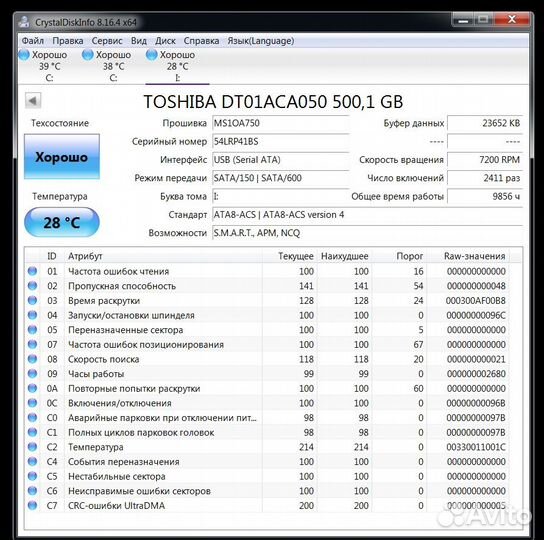The width and height of the screenshot is (544, 540).
Task: Click status icon of attribute 07 row
Action: point(32,344)
